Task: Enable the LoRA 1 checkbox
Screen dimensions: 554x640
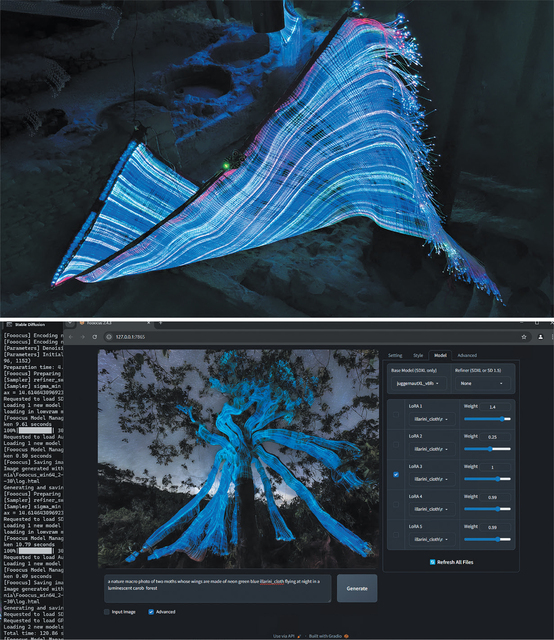Action: pos(396,414)
